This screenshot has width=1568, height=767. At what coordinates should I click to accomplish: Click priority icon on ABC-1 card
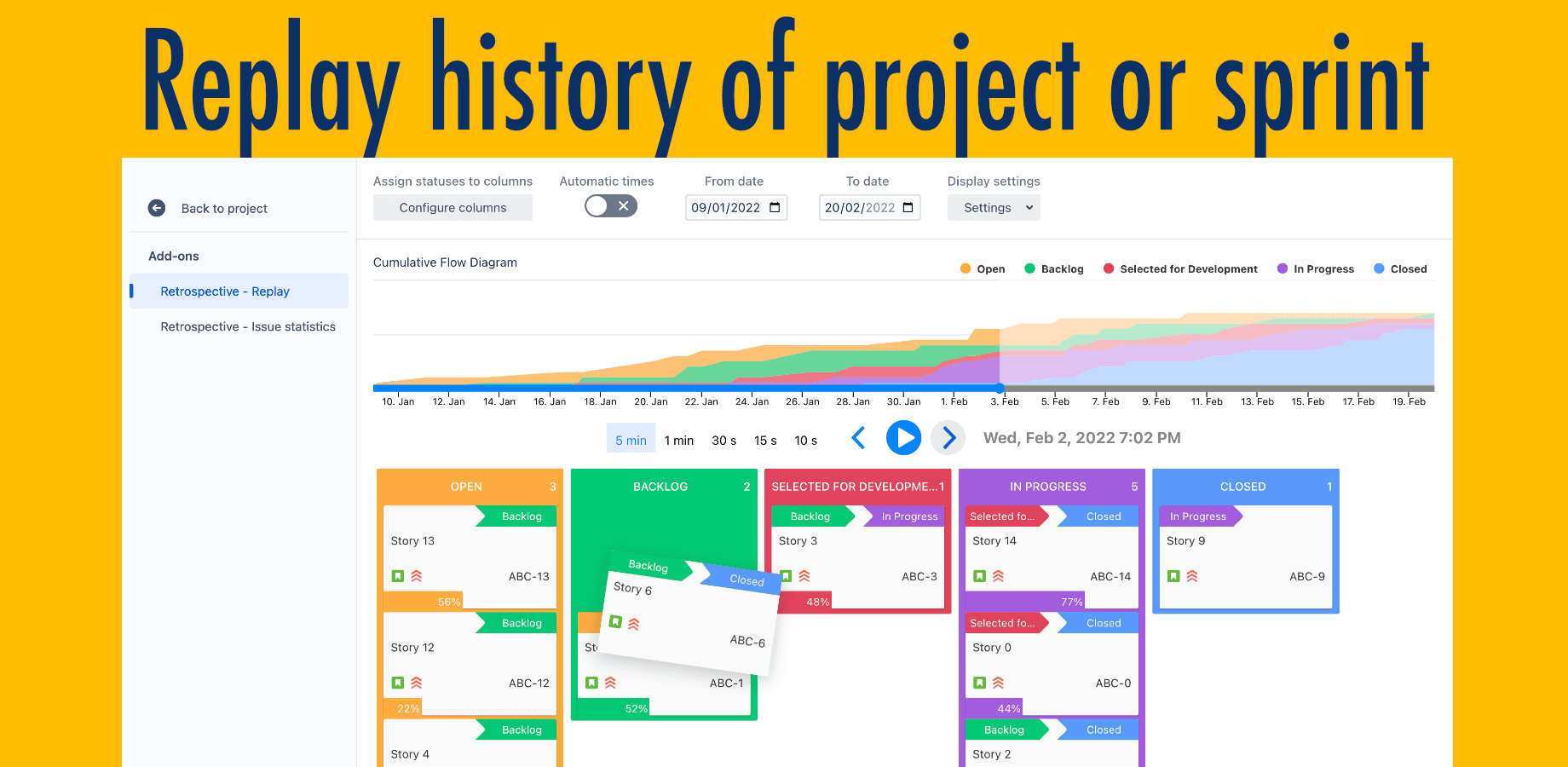point(611,683)
